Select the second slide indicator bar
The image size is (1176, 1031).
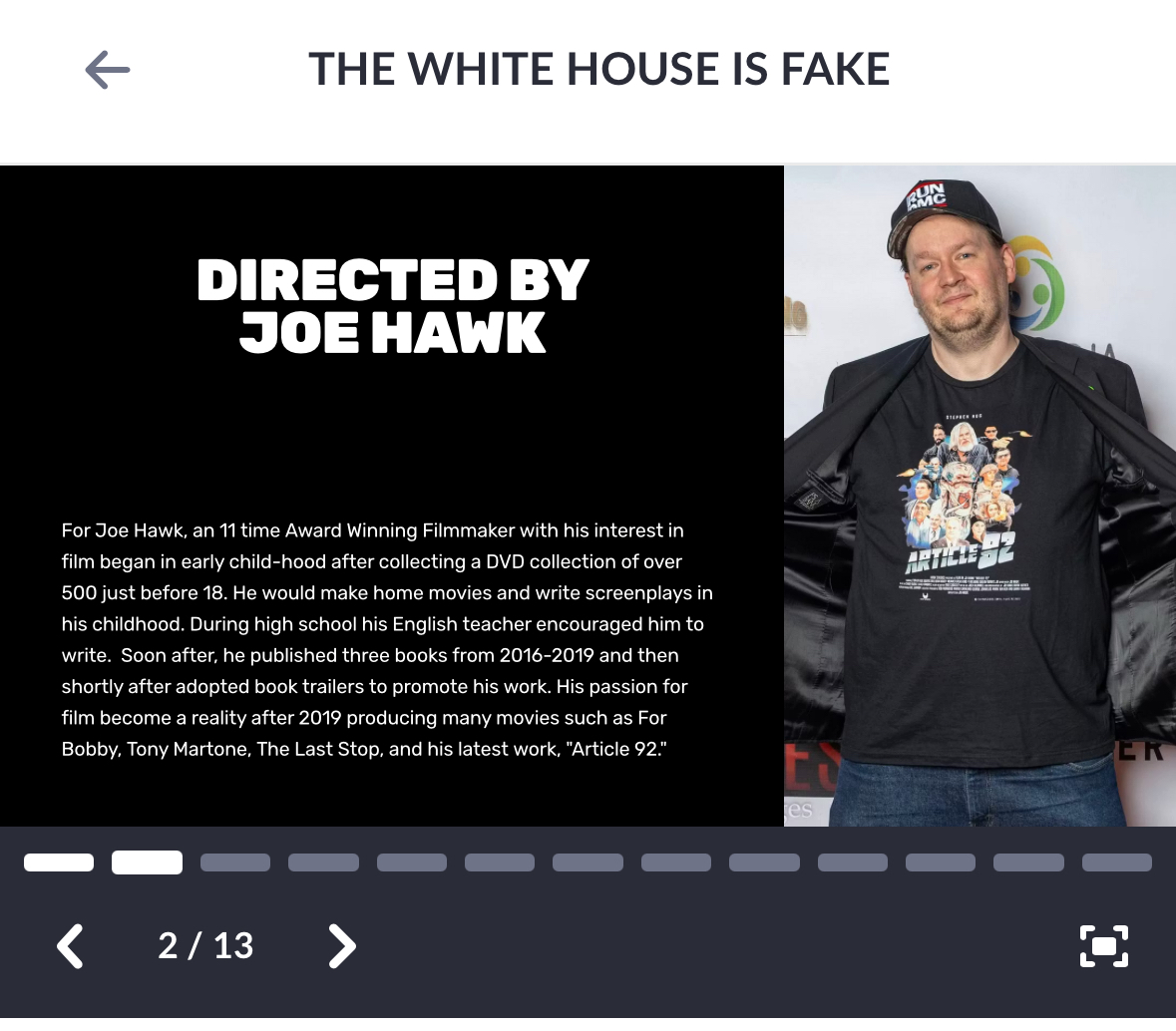pos(147,862)
